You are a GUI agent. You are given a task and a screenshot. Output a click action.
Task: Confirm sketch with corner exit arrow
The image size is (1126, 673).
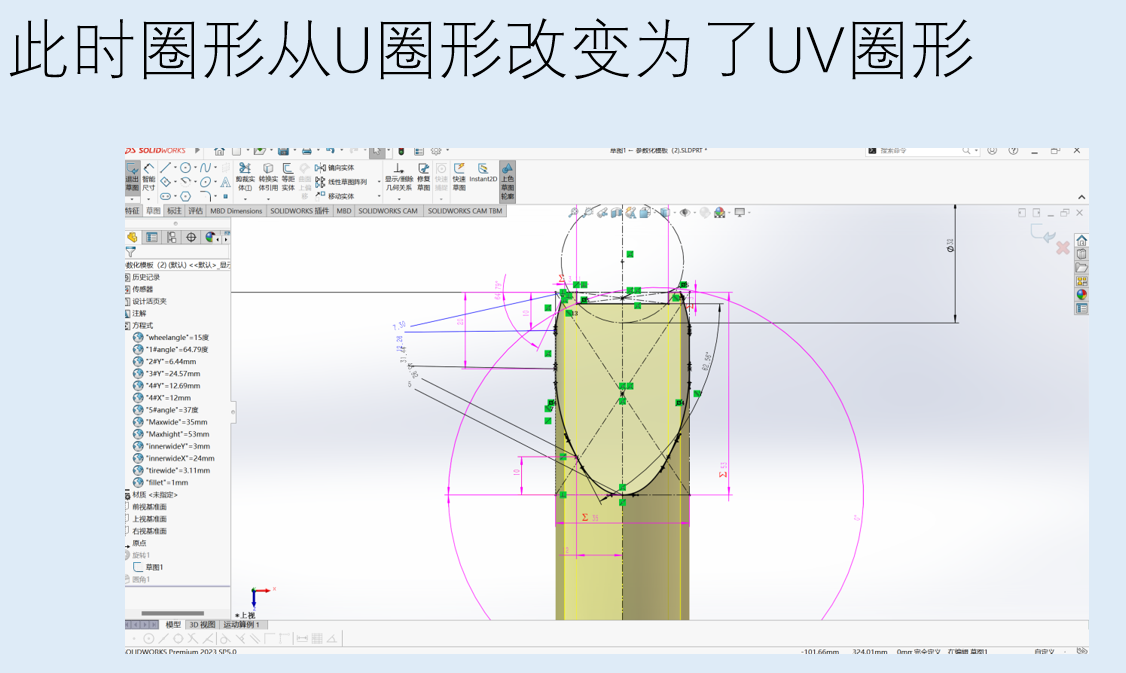tap(1043, 234)
